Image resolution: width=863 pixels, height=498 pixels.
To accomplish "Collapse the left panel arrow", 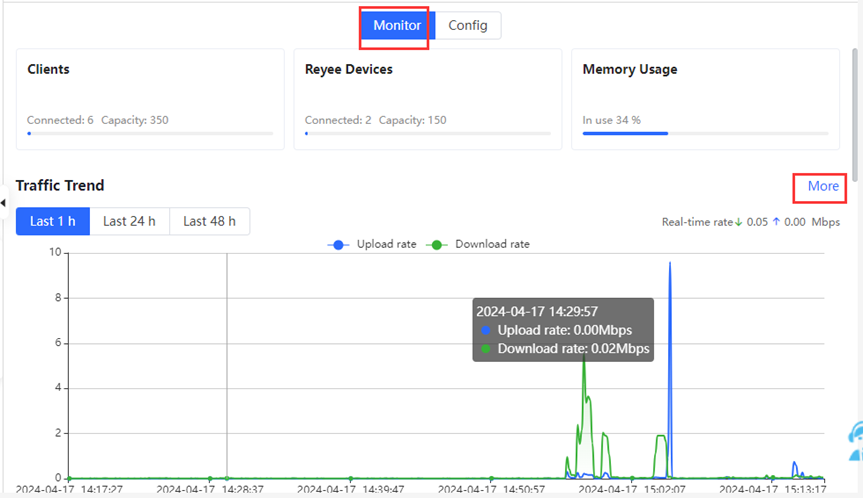I will (4, 203).
